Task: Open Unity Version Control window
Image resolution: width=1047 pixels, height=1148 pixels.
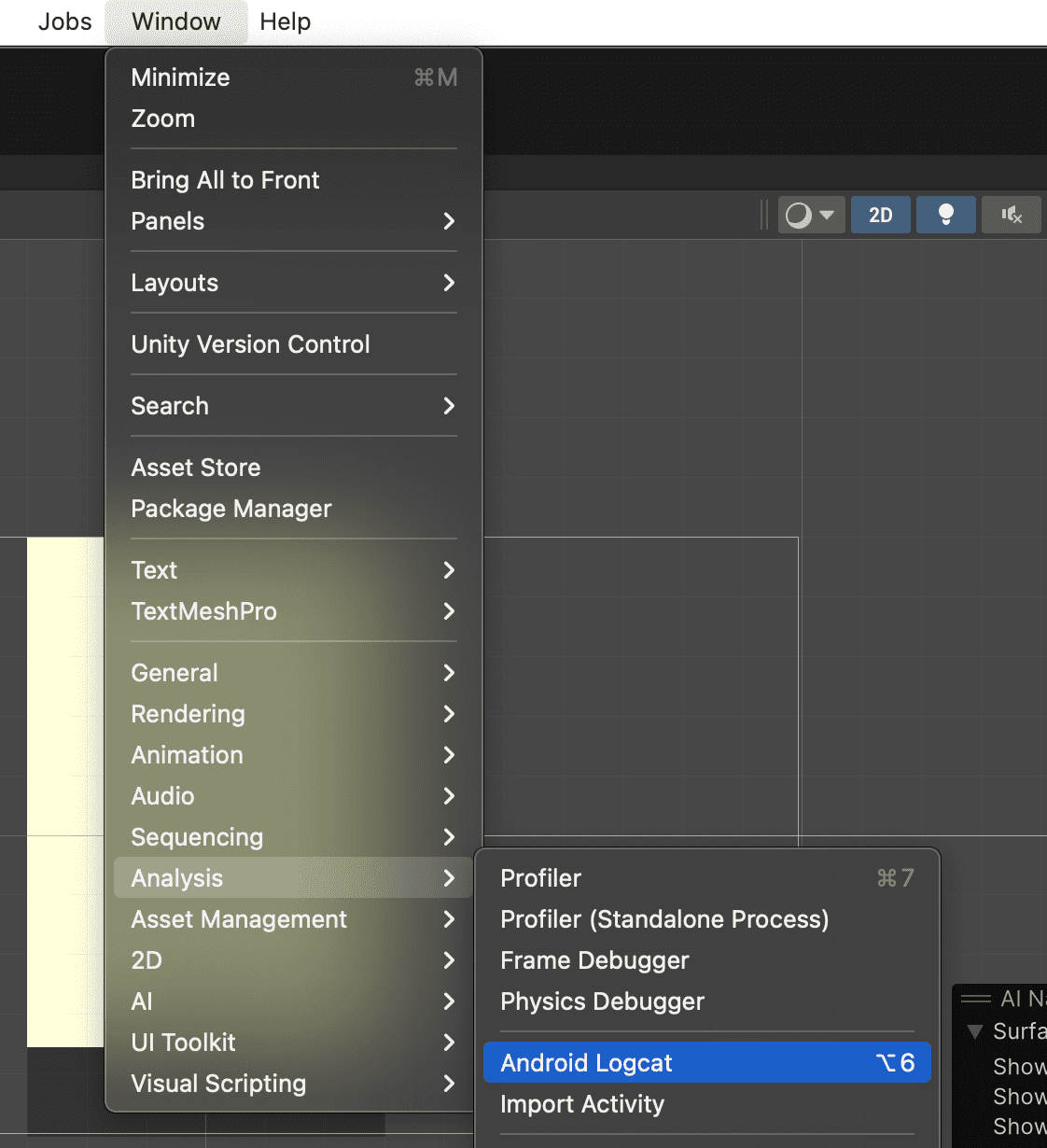Action: tap(294, 344)
